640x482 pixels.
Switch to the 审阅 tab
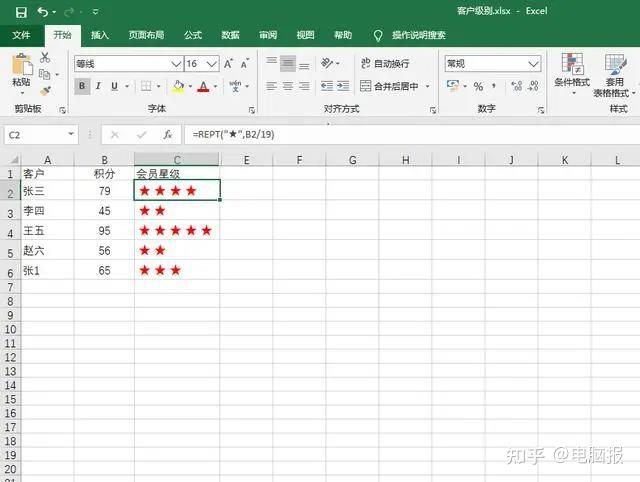[x=268, y=35]
